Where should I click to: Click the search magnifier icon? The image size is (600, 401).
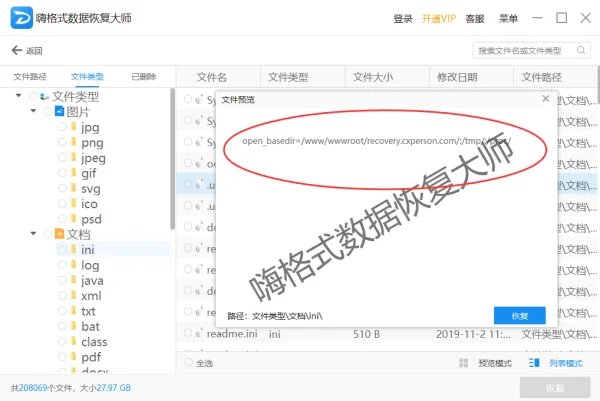point(580,50)
